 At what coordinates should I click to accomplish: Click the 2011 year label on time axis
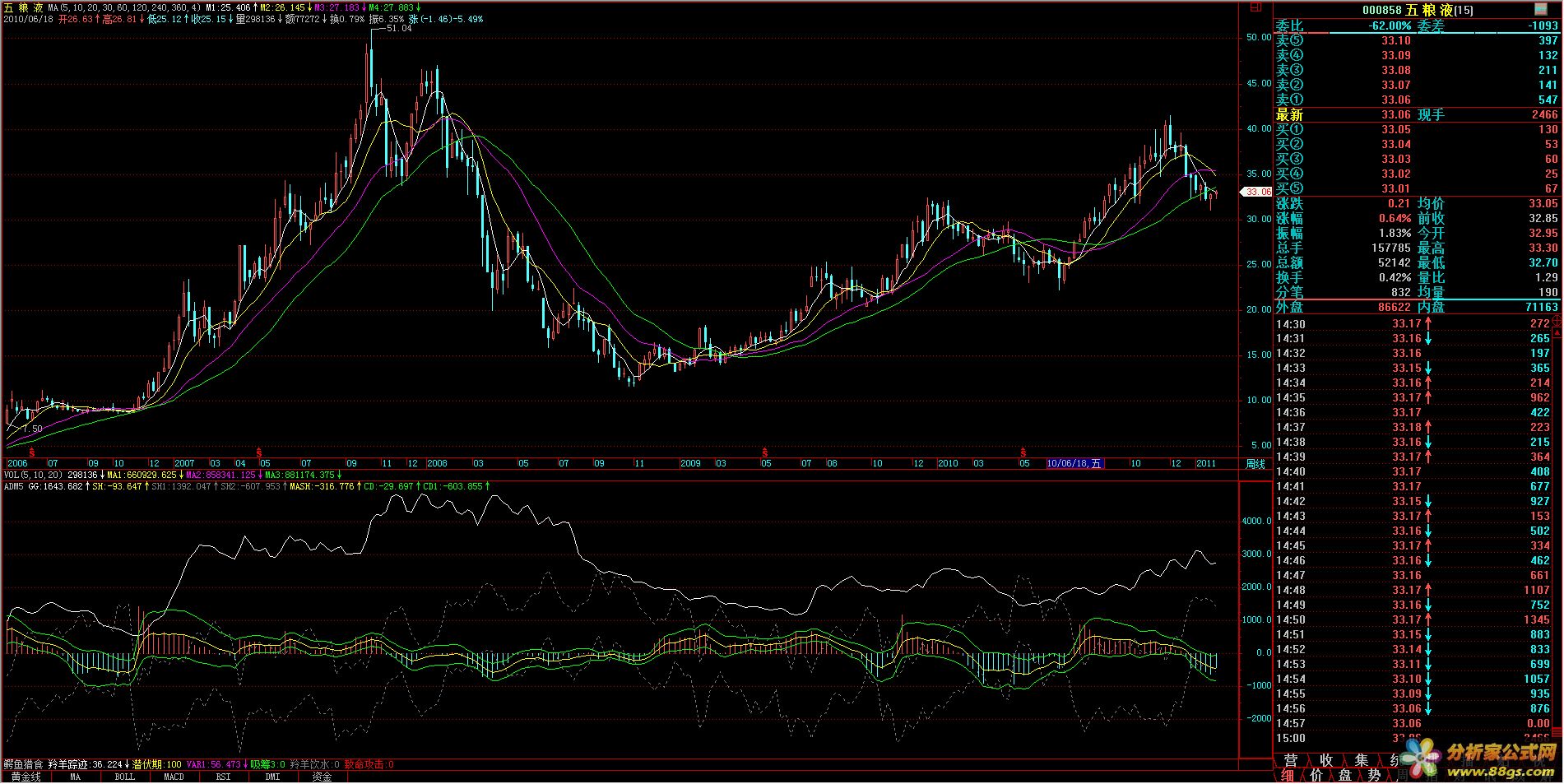click(x=1206, y=463)
